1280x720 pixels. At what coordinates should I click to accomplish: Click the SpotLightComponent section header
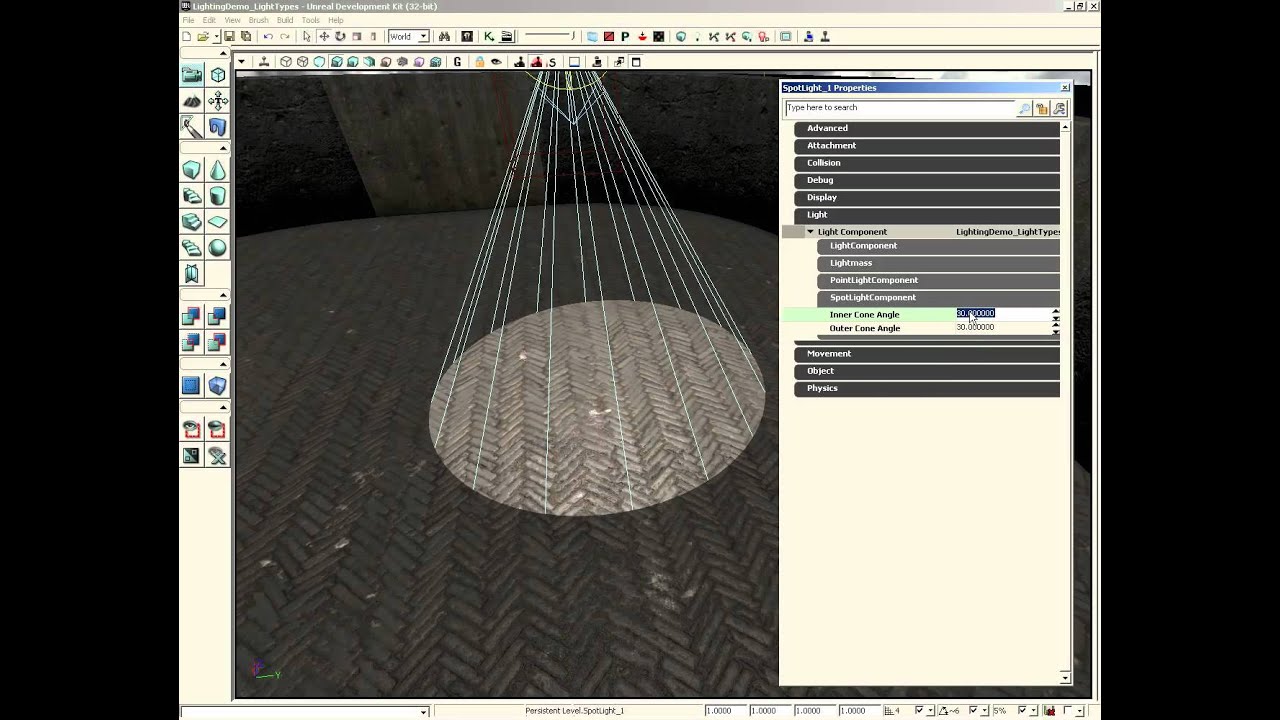(938, 297)
